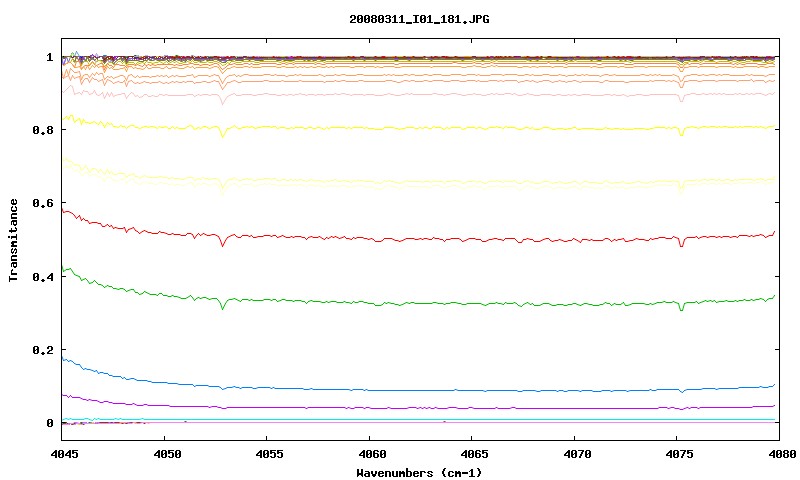Click the blue spectrum curve
Image resolution: width=800 pixels, height=480 pixels.
418,390
